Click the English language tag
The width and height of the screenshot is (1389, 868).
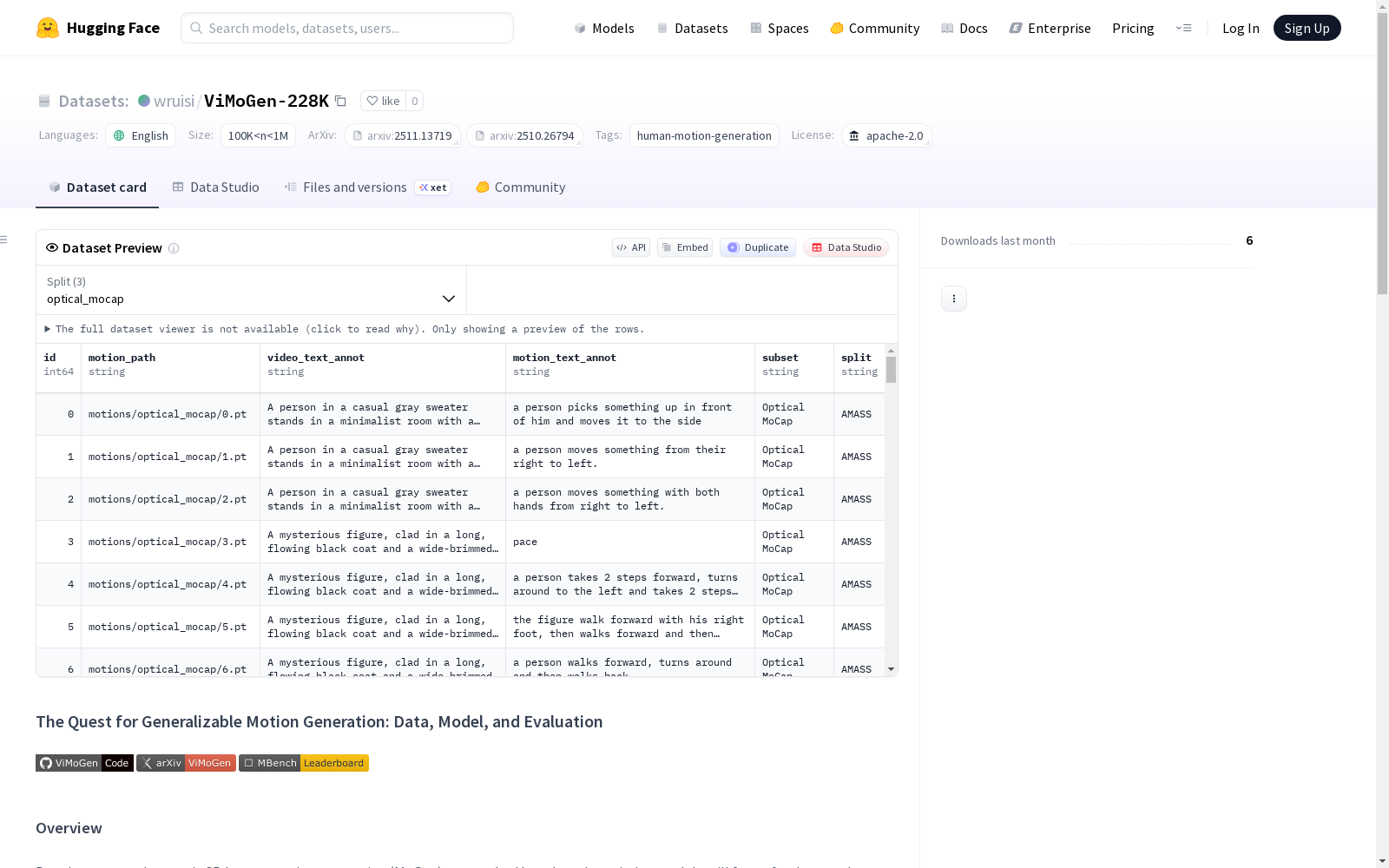141,135
